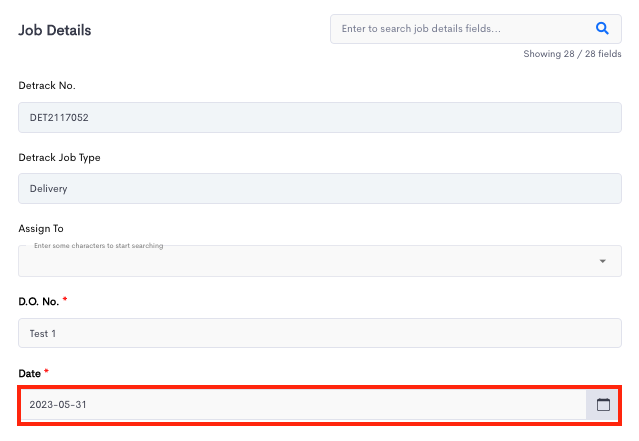The width and height of the screenshot is (639, 441).
Task: Click the 'Detrack No.' label
Action: (x=47, y=86)
